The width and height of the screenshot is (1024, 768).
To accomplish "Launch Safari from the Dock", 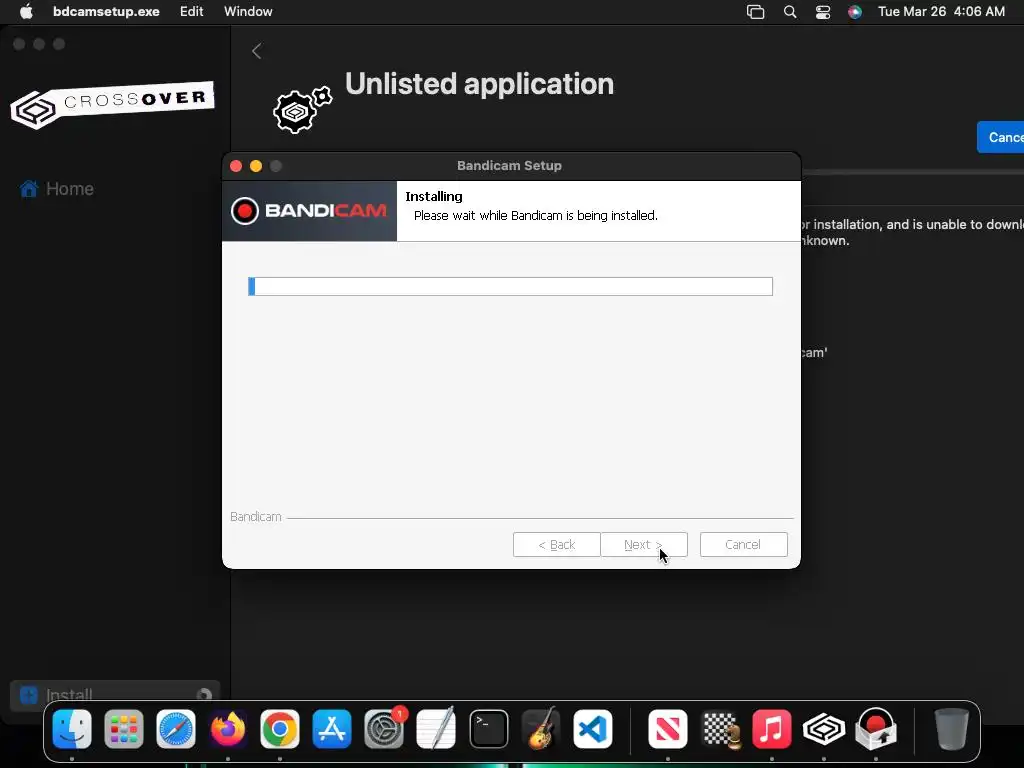I will [176, 729].
